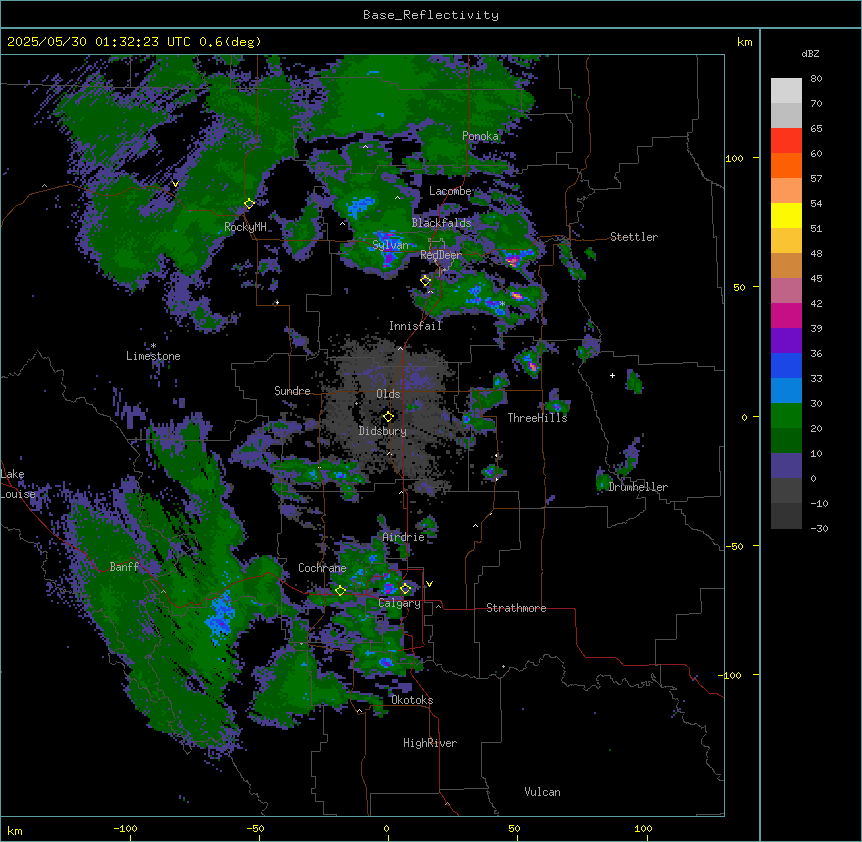The image size is (862, 842).
Task: Click the yellow V marker east of Calgary
Action: [429, 584]
